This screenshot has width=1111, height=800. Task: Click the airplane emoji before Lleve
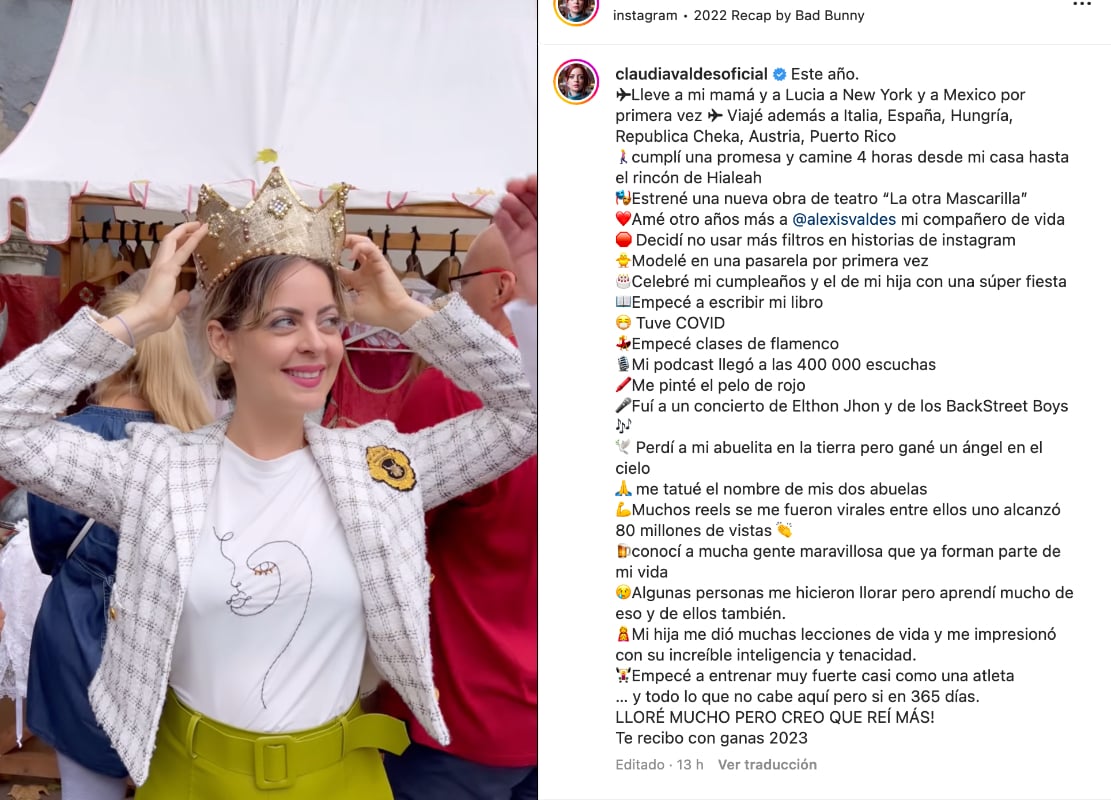click(x=623, y=95)
